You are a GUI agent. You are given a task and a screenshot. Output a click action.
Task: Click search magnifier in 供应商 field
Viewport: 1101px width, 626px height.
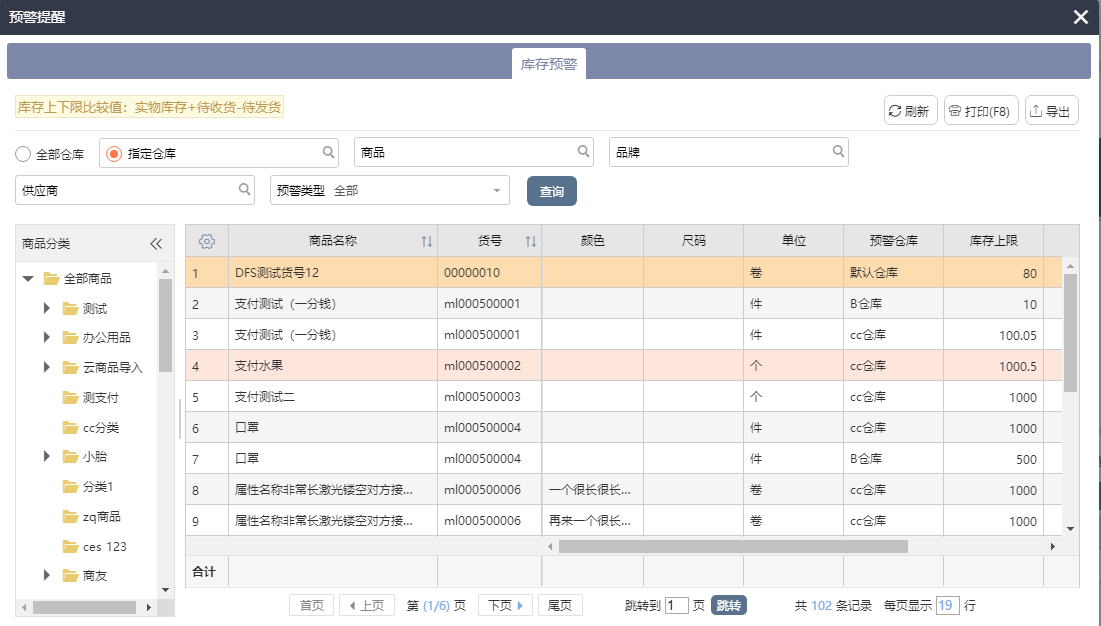[244, 189]
